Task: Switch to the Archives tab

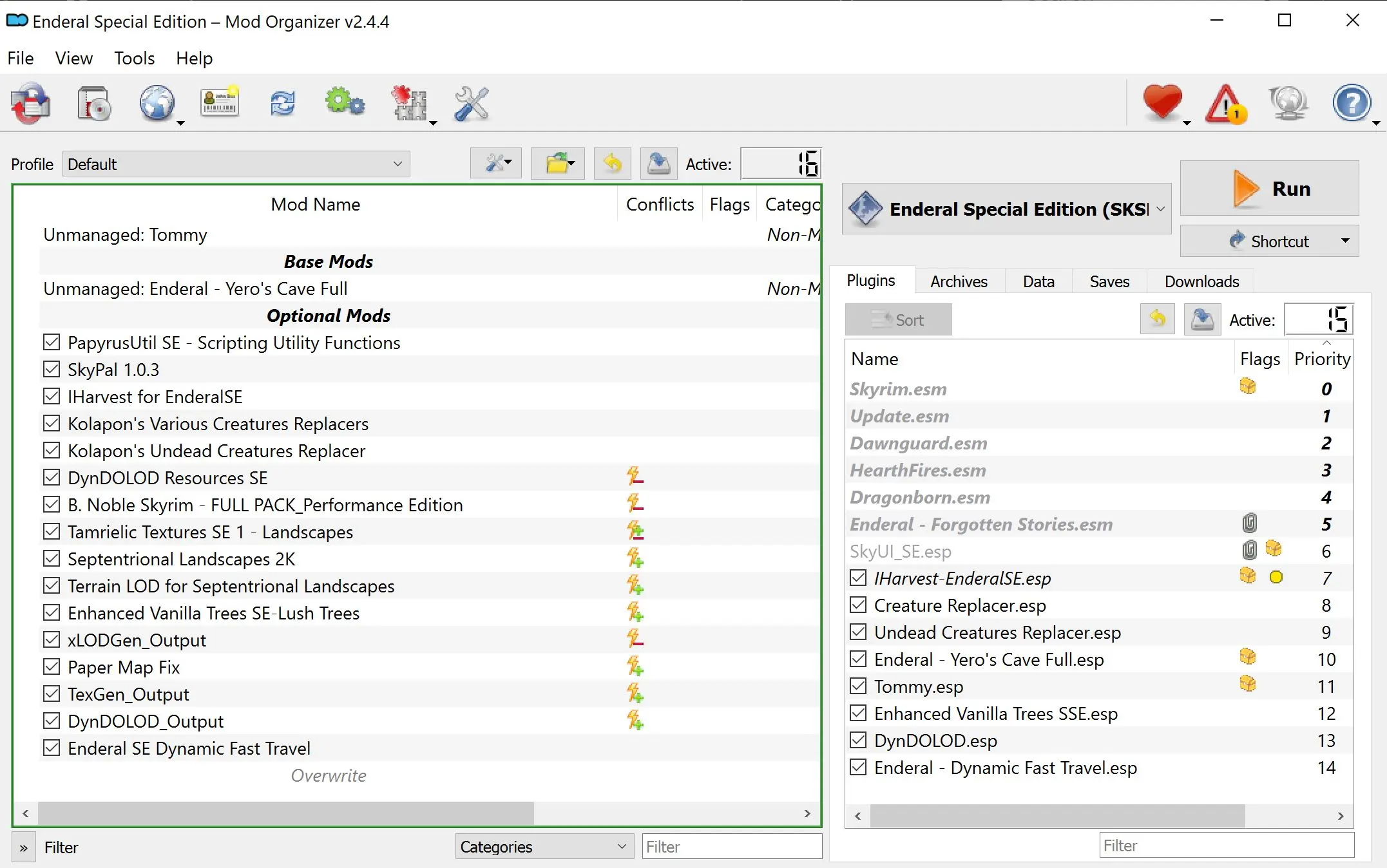Action: (958, 281)
